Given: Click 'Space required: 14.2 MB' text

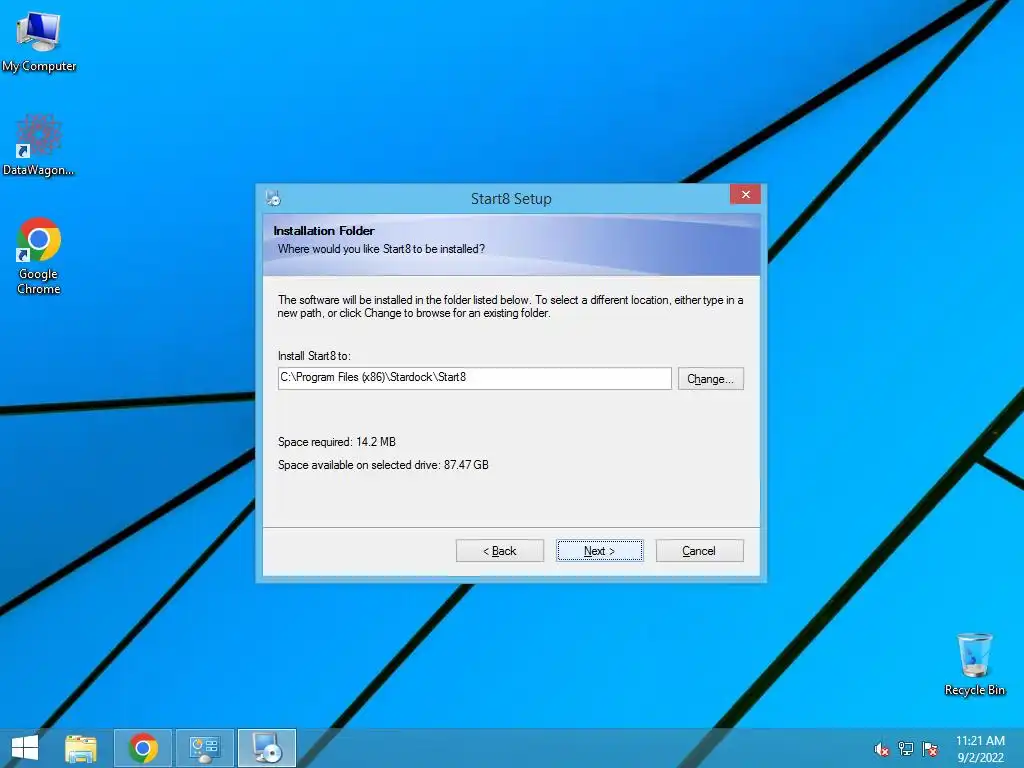Looking at the screenshot, I should (336, 442).
